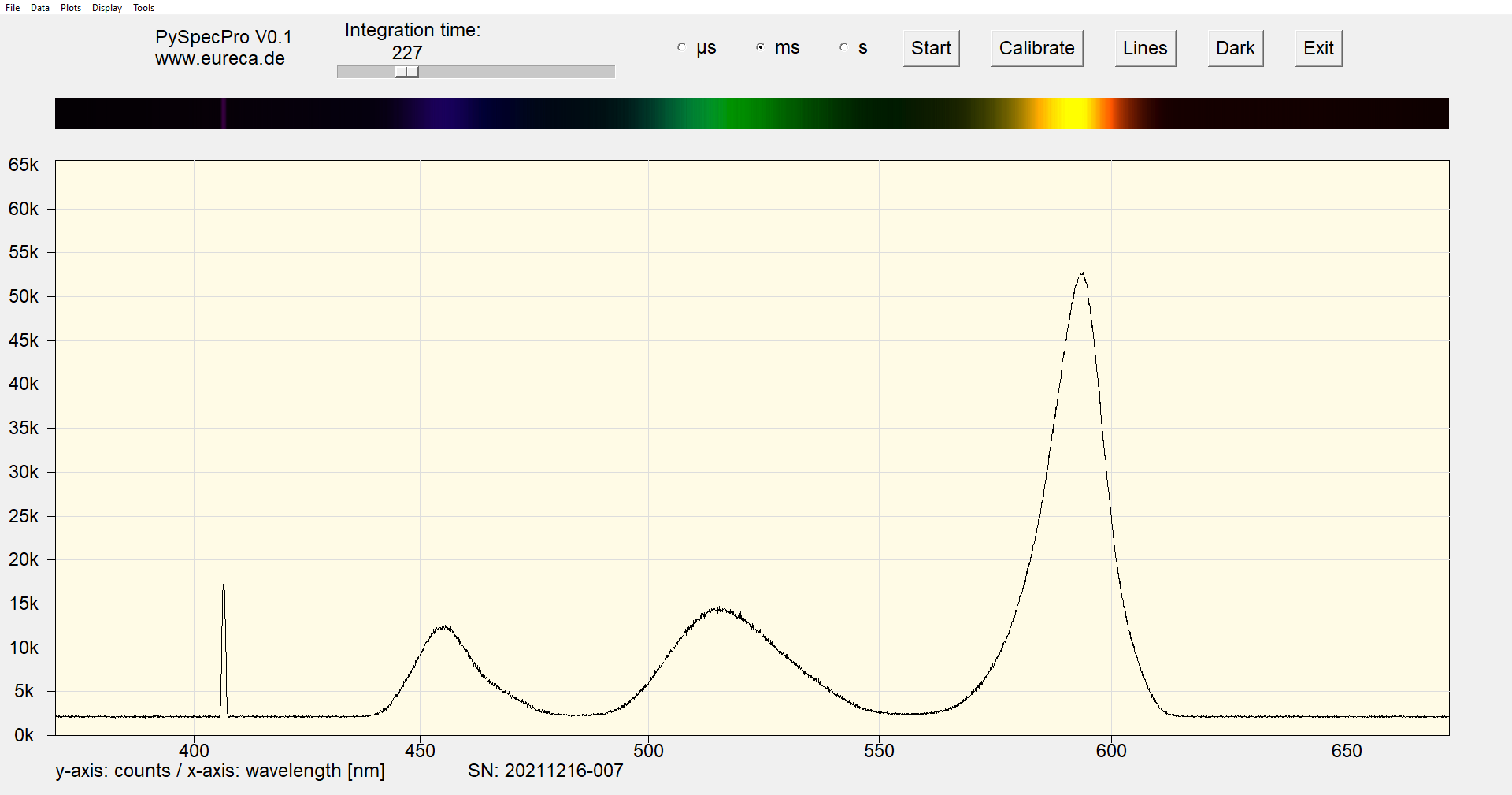Open the Display menu
Viewport: 1512px width, 795px height.
point(107,8)
